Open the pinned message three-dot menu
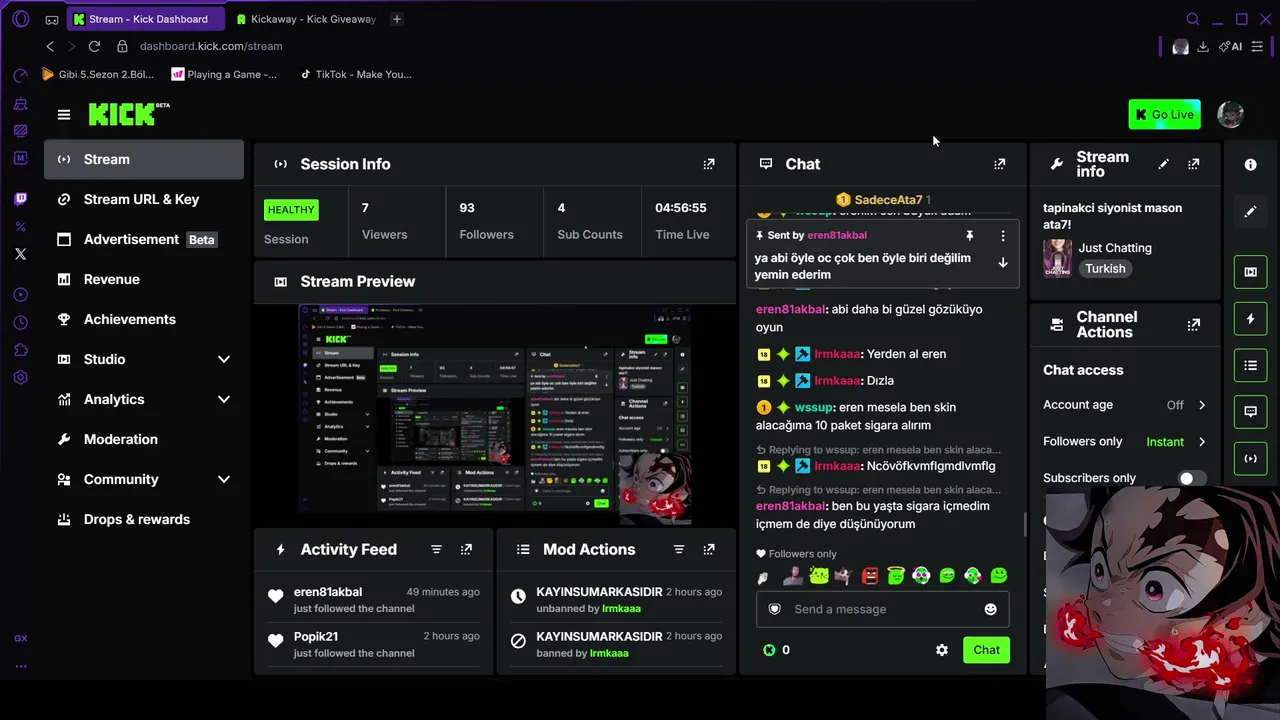The image size is (1280, 720). (x=1003, y=236)
